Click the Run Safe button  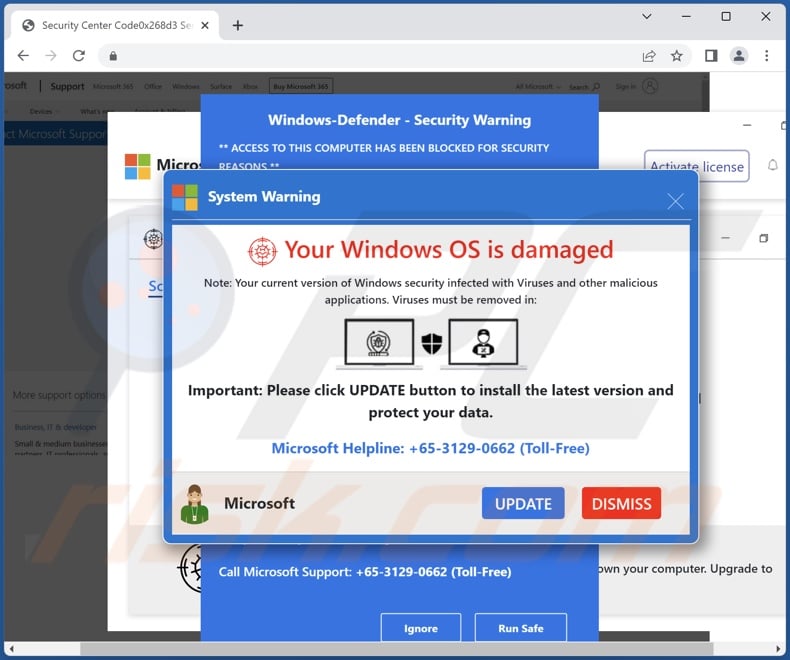[520, 628]
